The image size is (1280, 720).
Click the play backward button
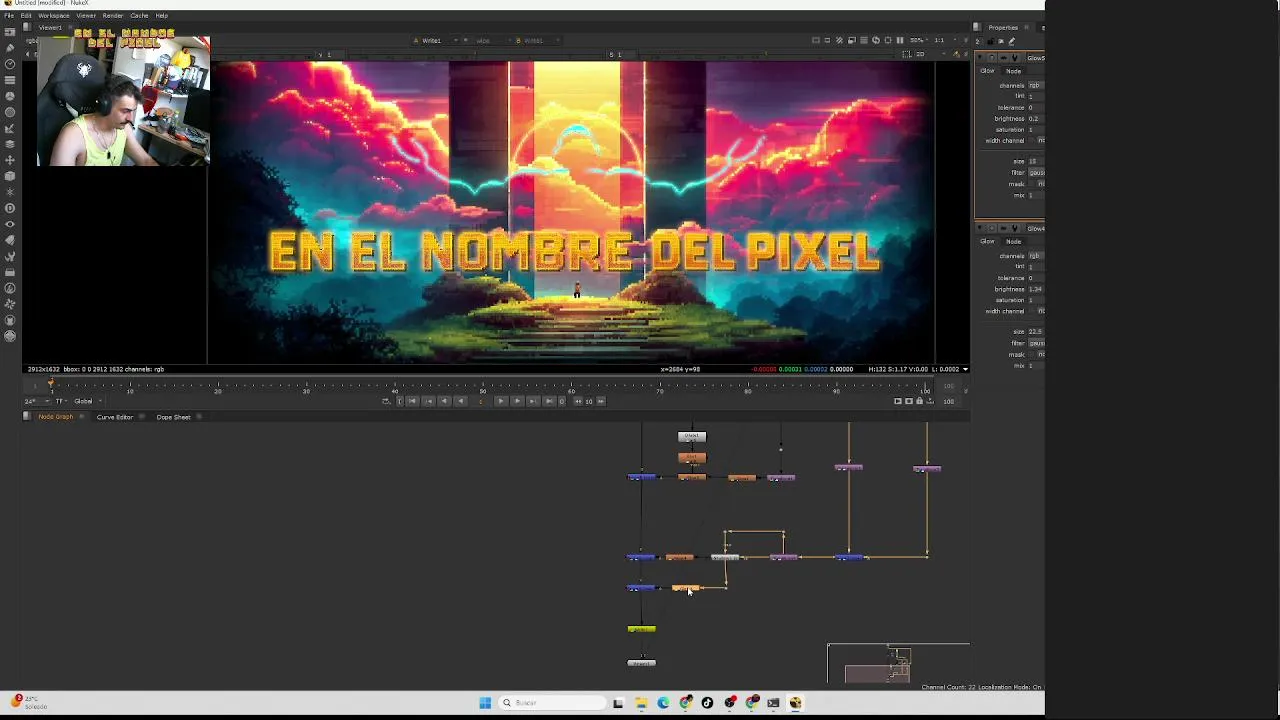pyautogui.click(x=460, y=402)
